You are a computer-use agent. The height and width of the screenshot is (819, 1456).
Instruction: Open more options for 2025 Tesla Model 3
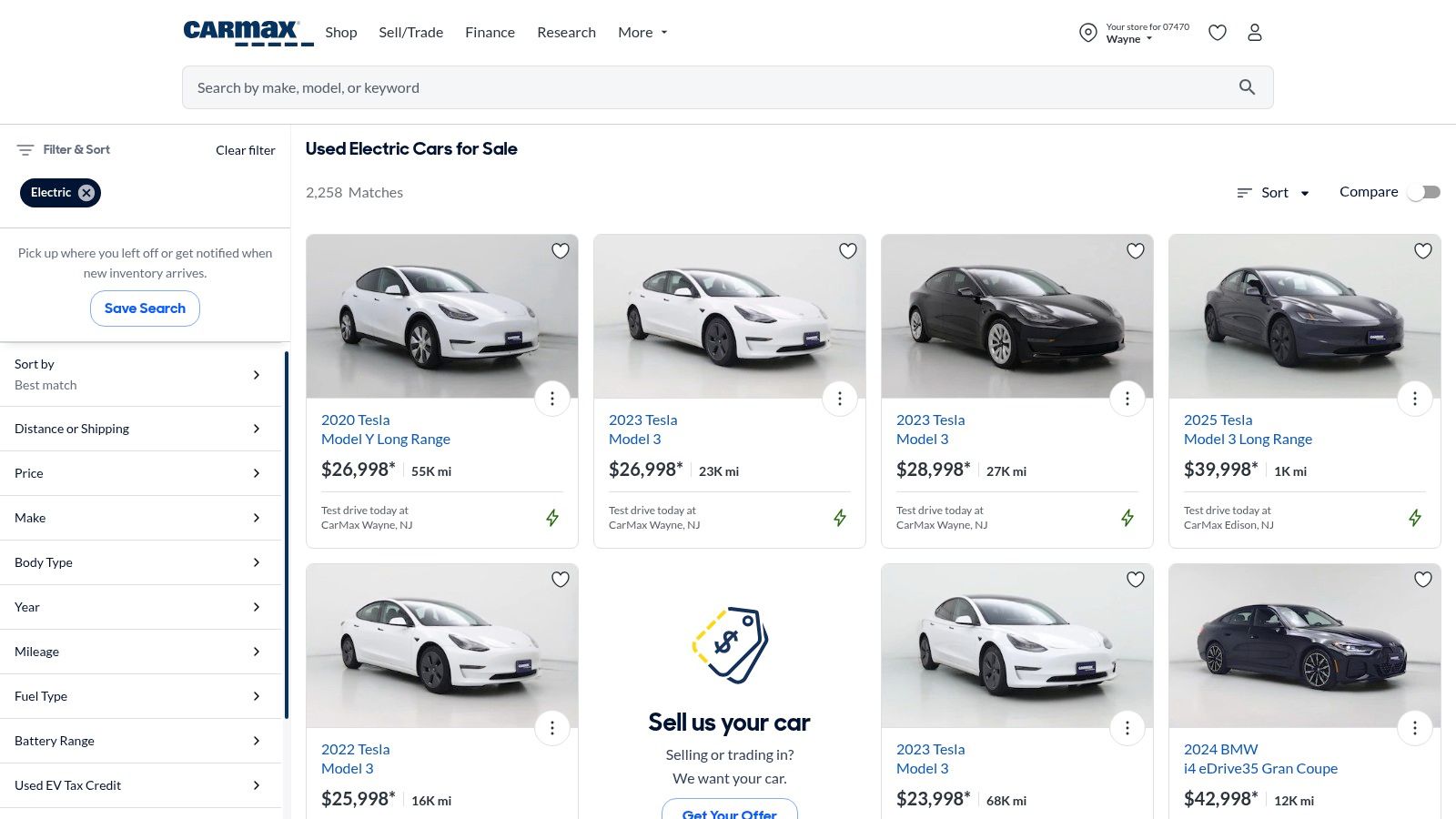coord(1415,399)
